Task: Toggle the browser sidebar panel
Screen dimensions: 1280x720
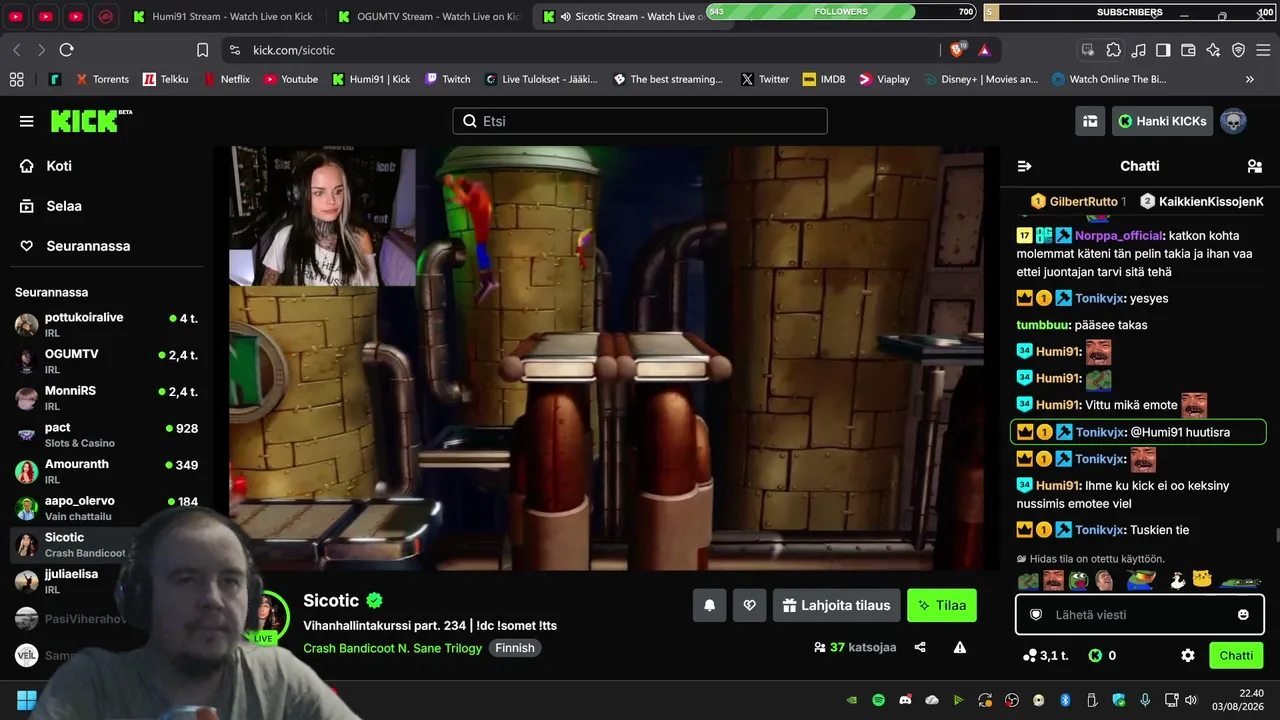Action: 1163,50
